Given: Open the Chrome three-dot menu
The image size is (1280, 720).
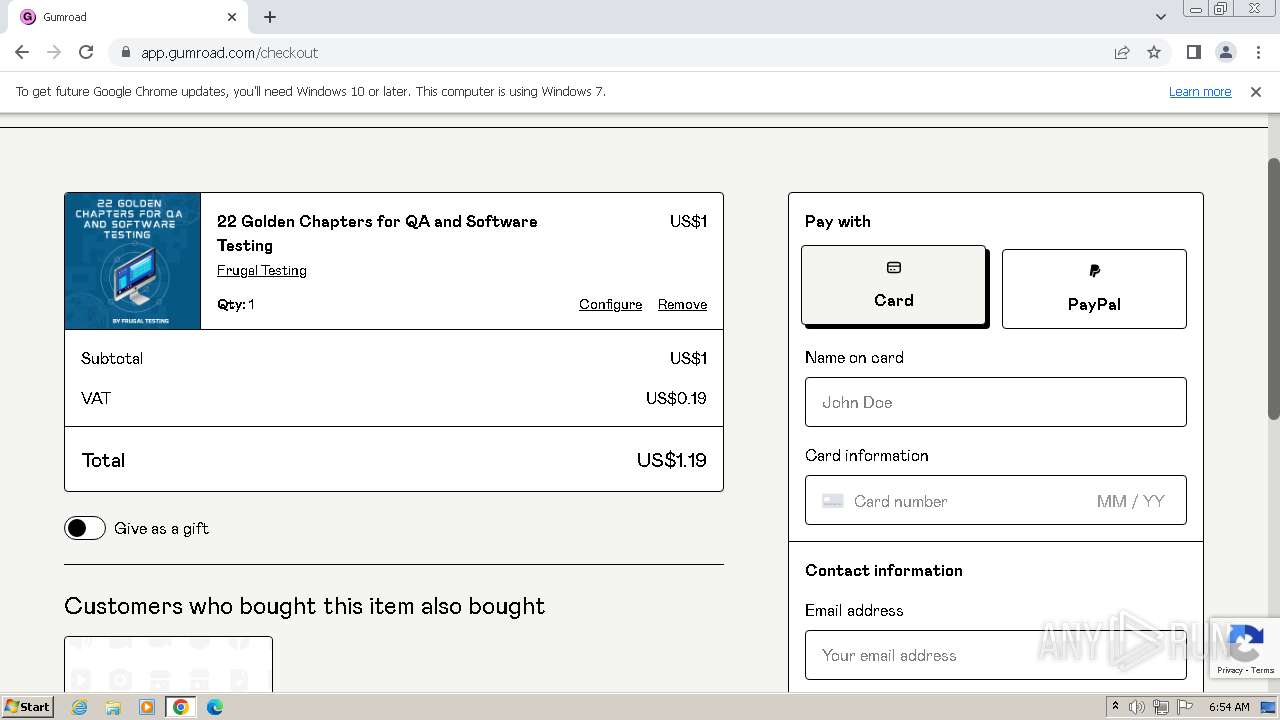Looking at the screenshot, I should (x=1256, y=53).
